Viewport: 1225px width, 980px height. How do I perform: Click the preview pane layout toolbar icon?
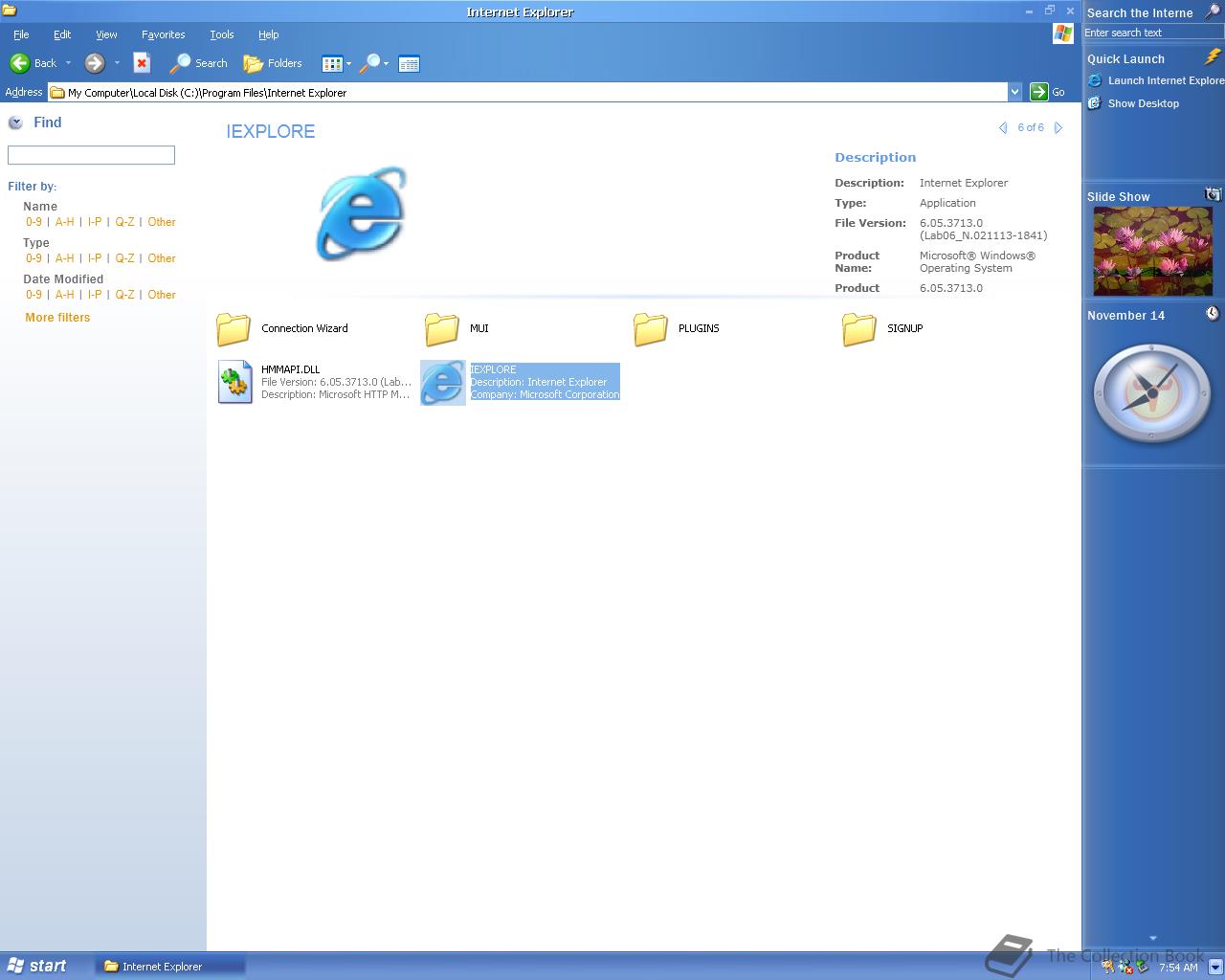409,64
